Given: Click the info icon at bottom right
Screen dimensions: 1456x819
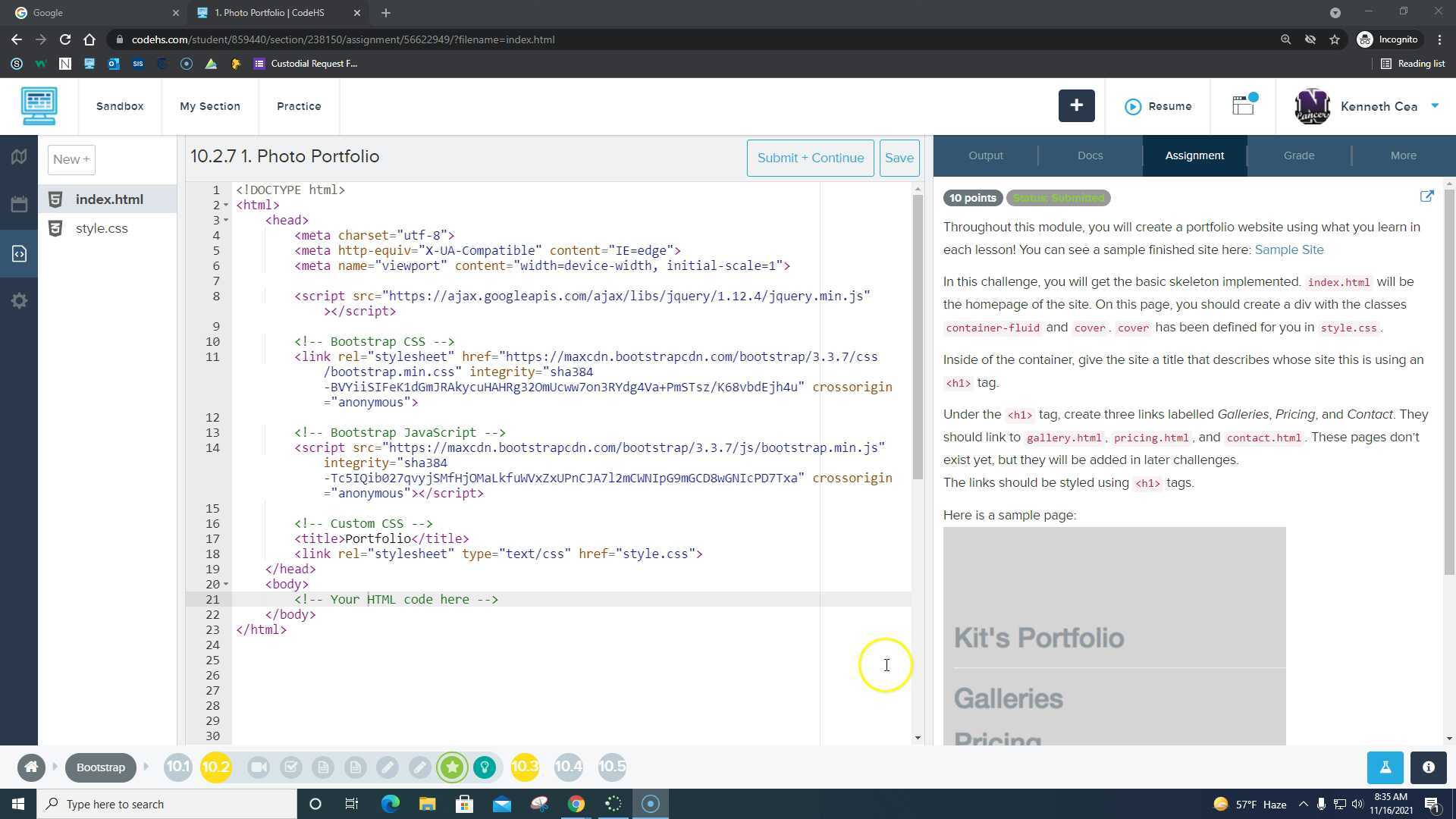Looking at the screenshot, I should [x=1429, y=767].
